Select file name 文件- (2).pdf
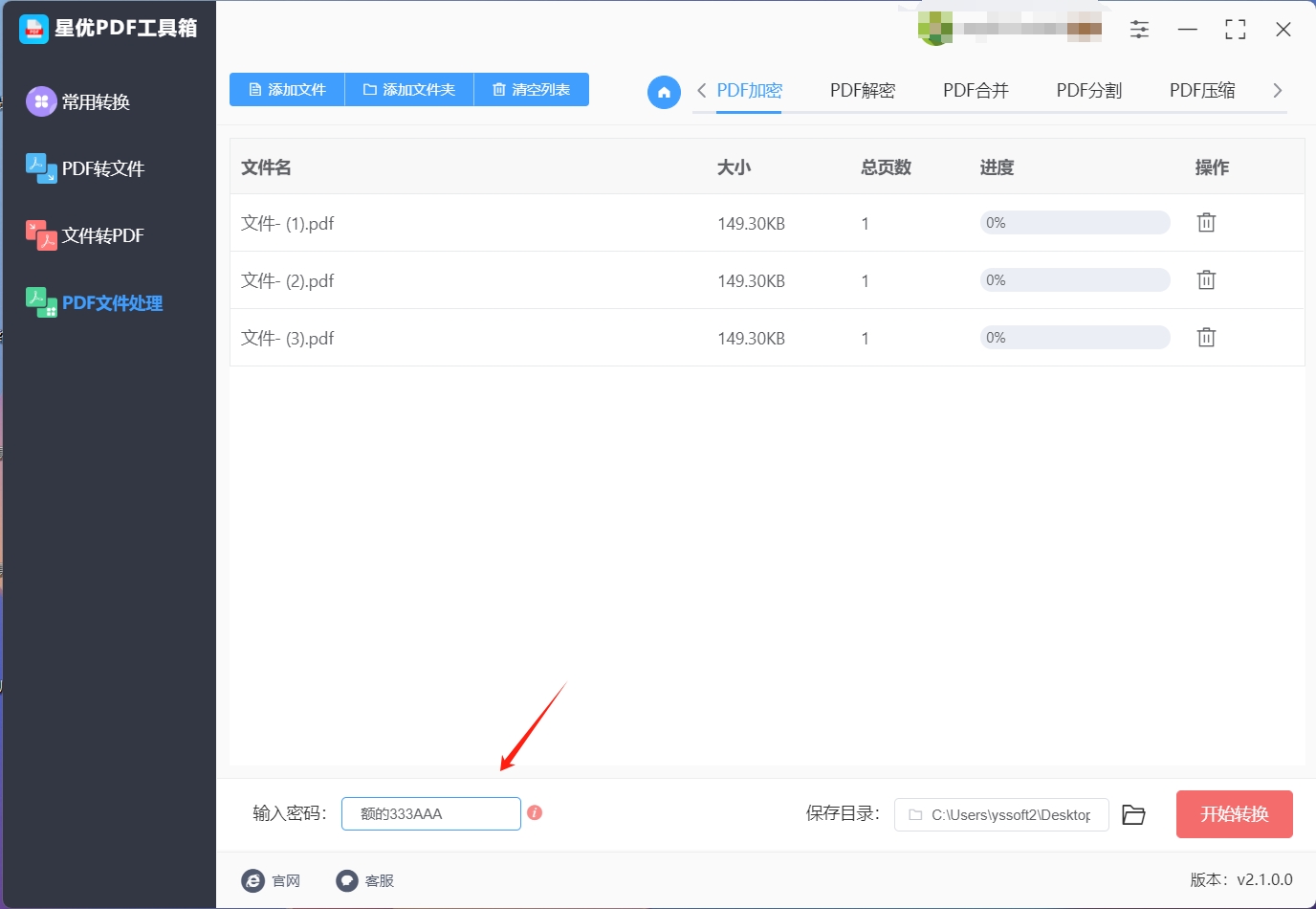The image size is (1316, 909). [288, 281]
